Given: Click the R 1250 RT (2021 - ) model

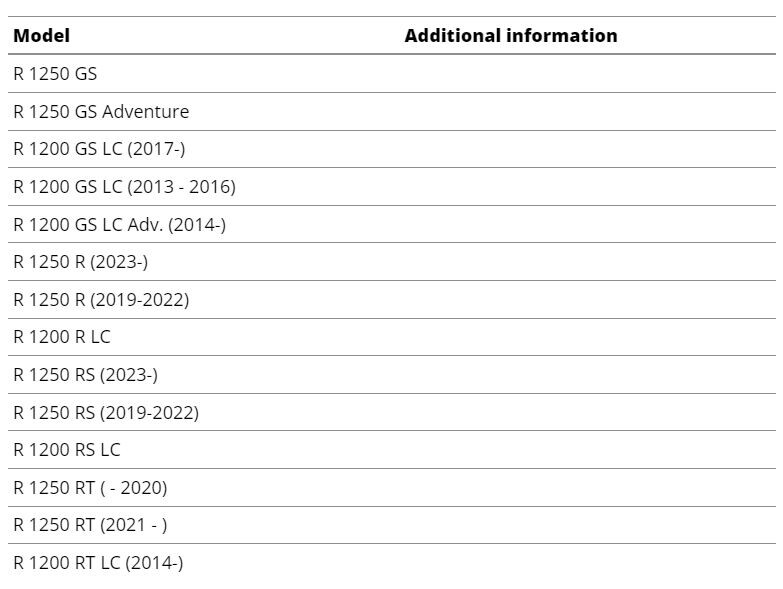Looking at the screenshot, I should (90, 525).
